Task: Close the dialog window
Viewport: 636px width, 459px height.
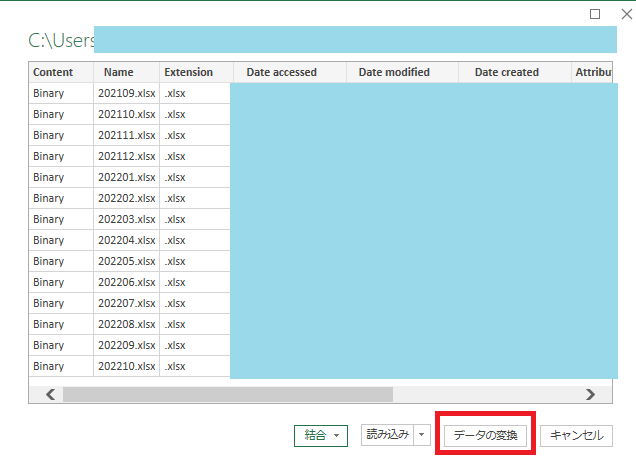Action: point(627,14)
